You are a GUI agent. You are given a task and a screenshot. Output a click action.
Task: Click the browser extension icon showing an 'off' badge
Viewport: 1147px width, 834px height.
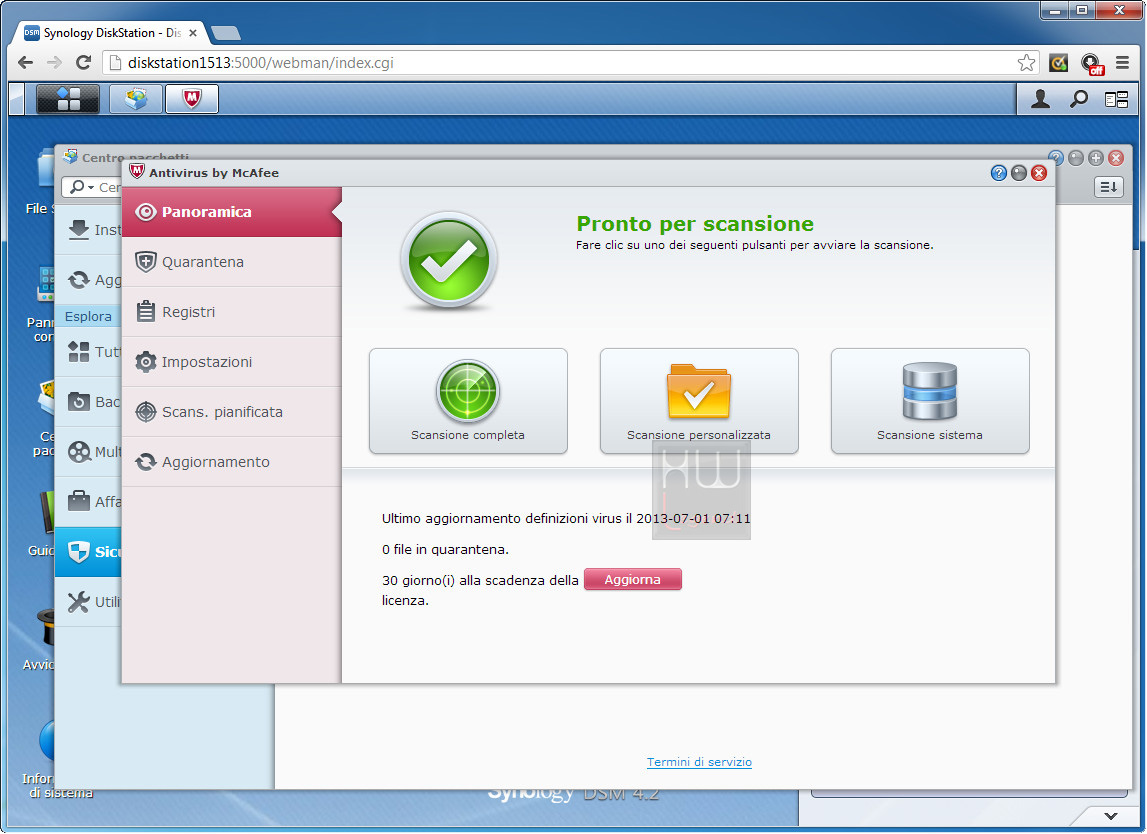pyautogui.click(x=1091, y=64)
